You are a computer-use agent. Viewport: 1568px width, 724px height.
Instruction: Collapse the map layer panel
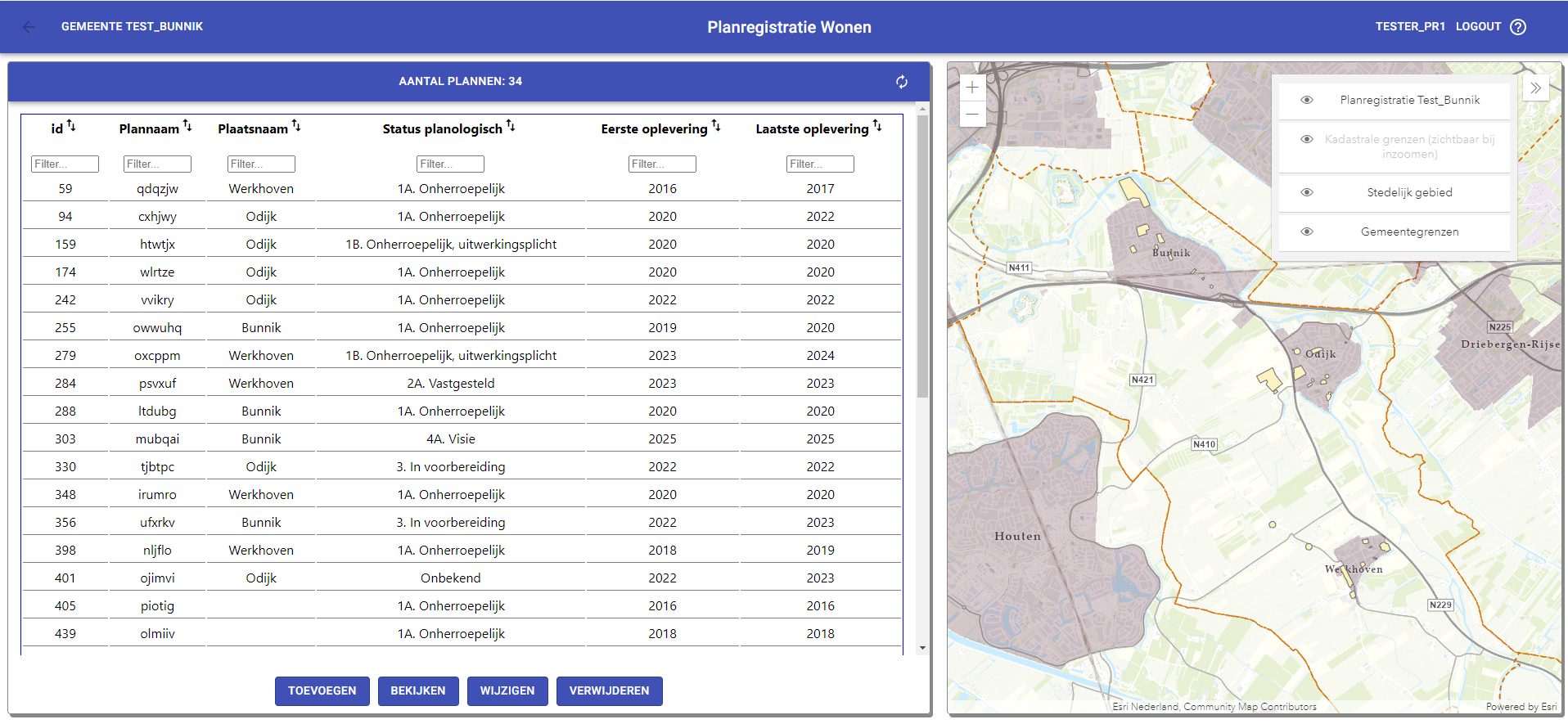click(x=1535, y=88)
